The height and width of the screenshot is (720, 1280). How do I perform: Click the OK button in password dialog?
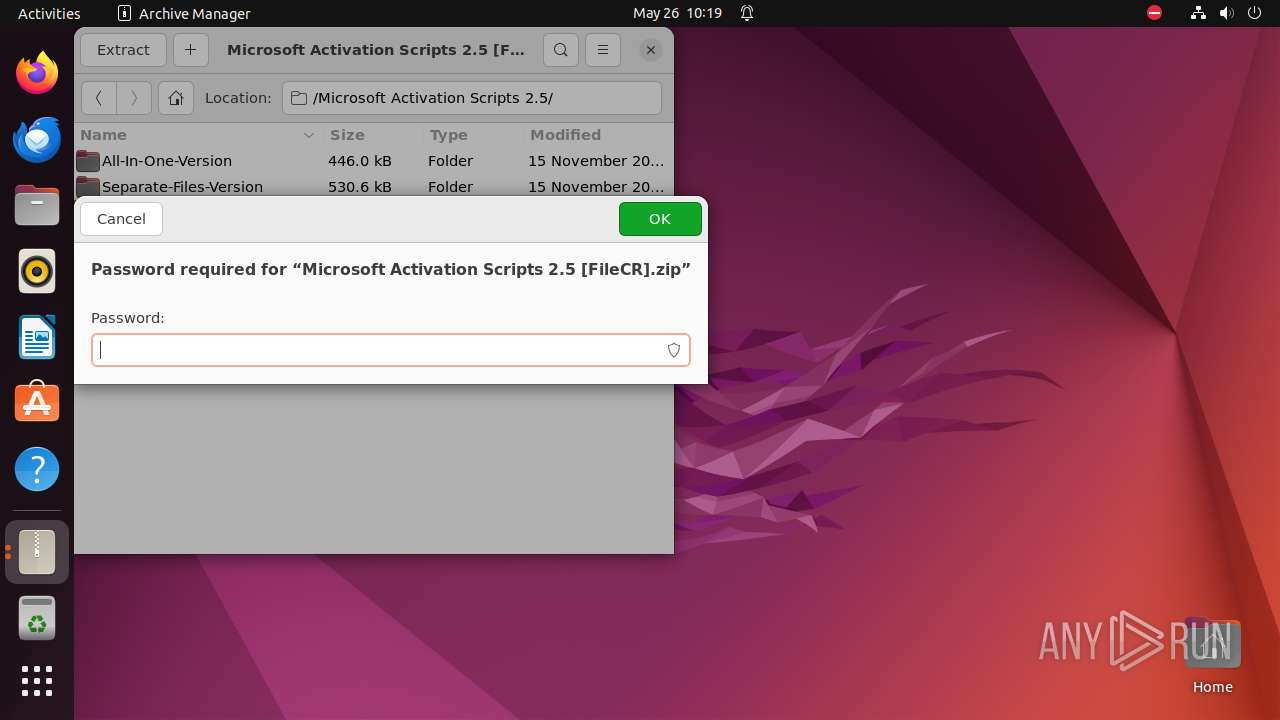(660, 219)
